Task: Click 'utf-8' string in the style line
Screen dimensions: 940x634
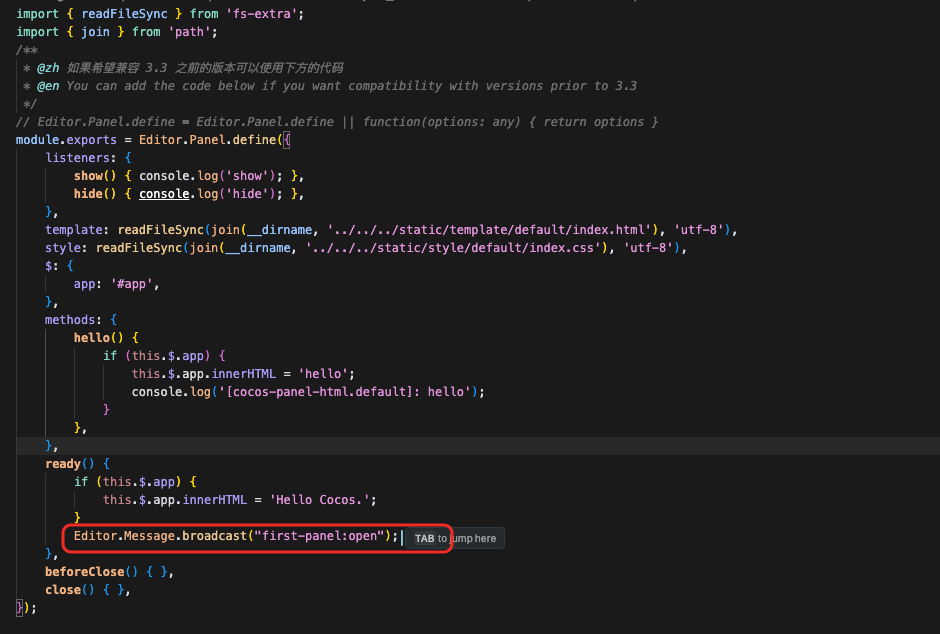Action: (x=648, y=247)
